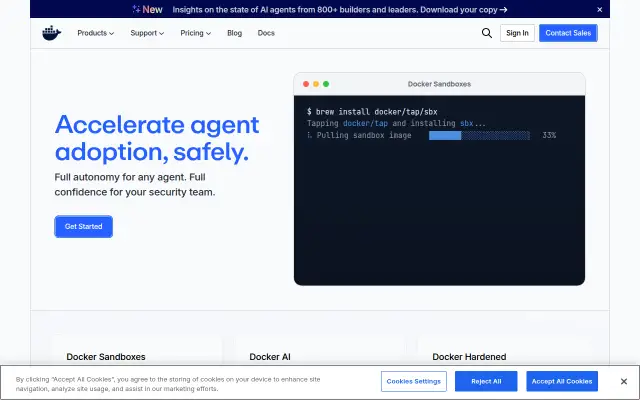This screenshot has width=640, height=400.
Task: Expand the Products menu
Action: click(96, 33)
